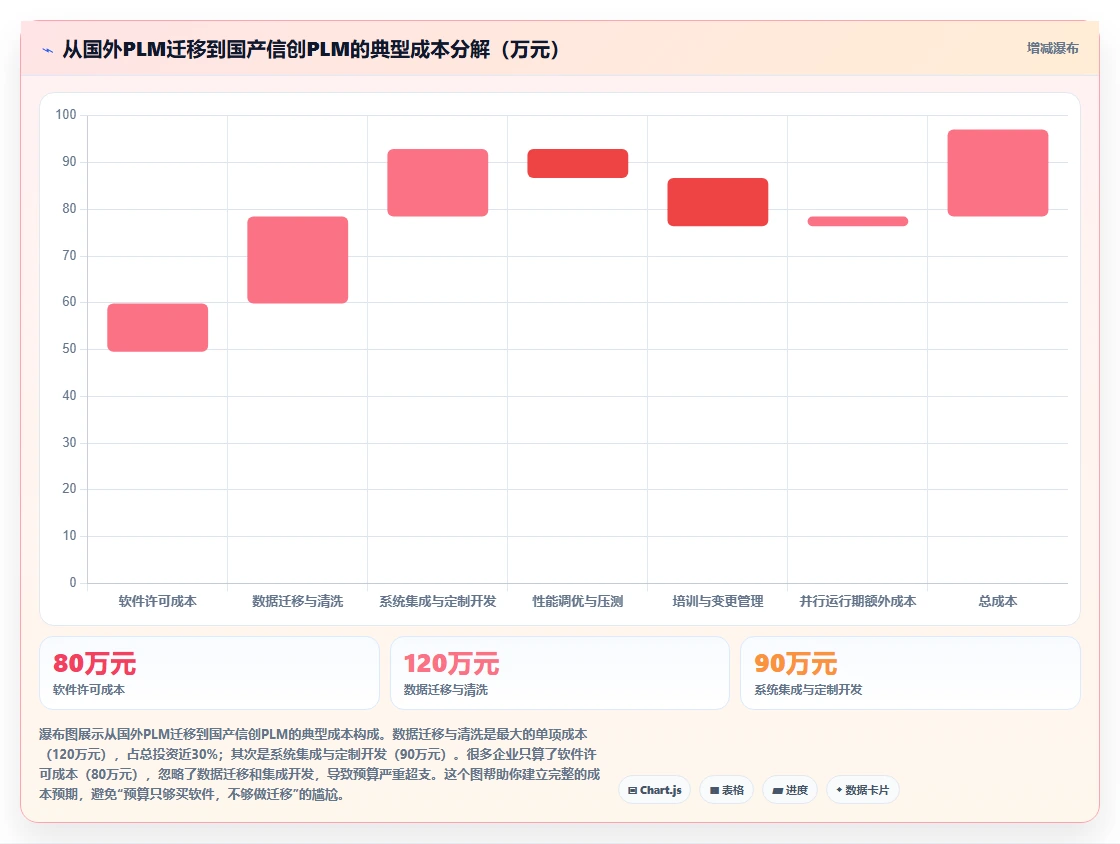Select the 数据卡片 tag button
1120x844 pixels.
coord(862,790)
